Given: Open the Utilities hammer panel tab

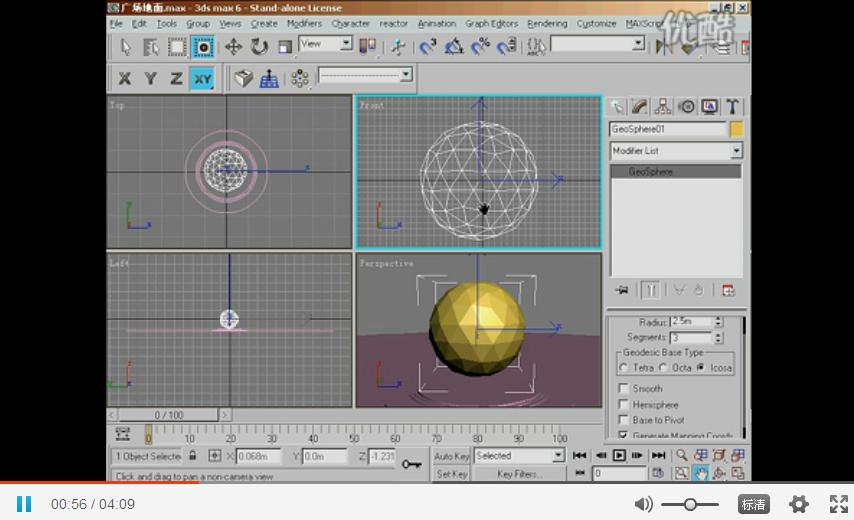Looking at the screenshot, I should pos(733,107).
